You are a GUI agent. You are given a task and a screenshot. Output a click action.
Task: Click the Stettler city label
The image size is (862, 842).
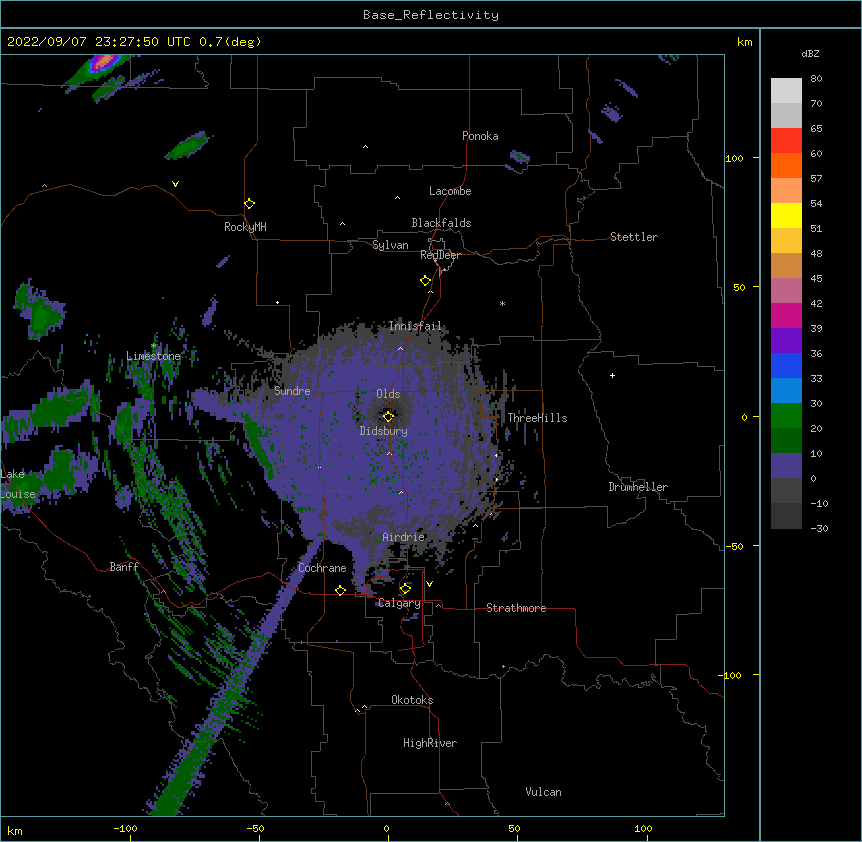click(634, 237)
